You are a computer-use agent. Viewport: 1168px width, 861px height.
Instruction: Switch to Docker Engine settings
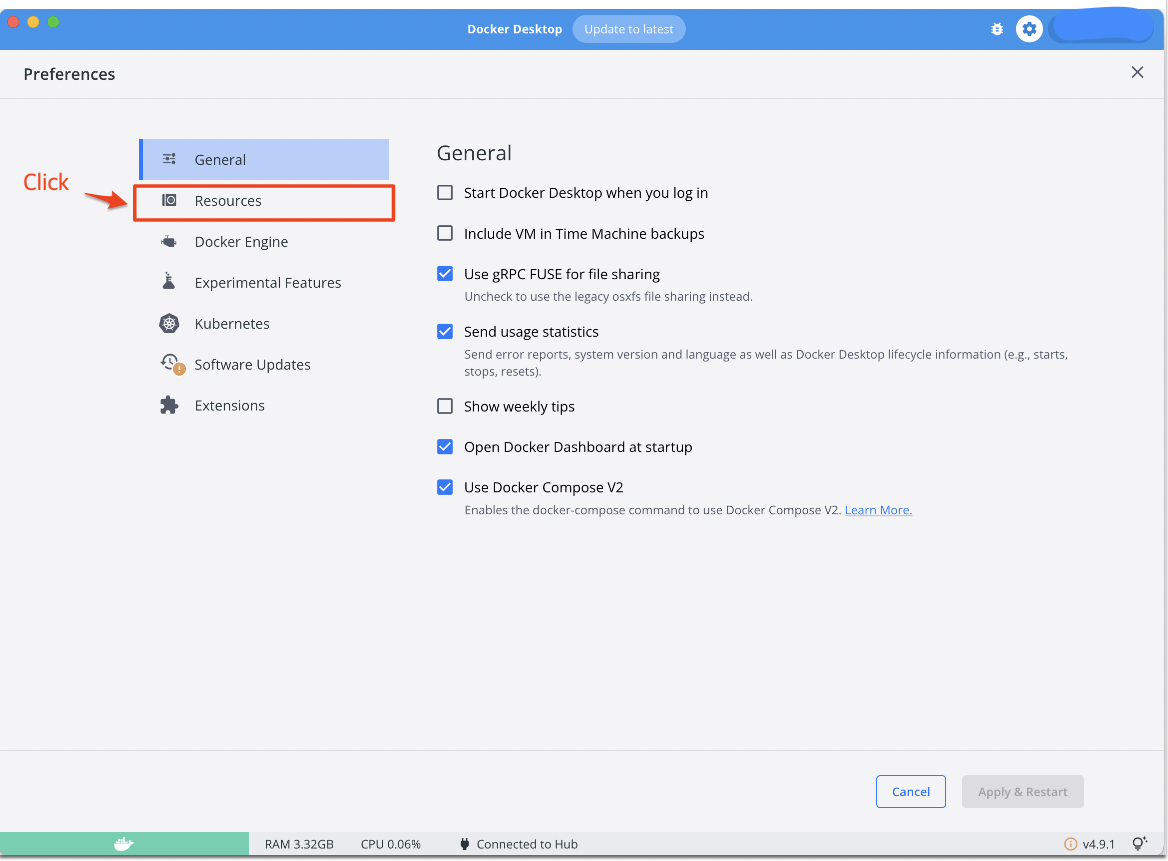point(264,241)
